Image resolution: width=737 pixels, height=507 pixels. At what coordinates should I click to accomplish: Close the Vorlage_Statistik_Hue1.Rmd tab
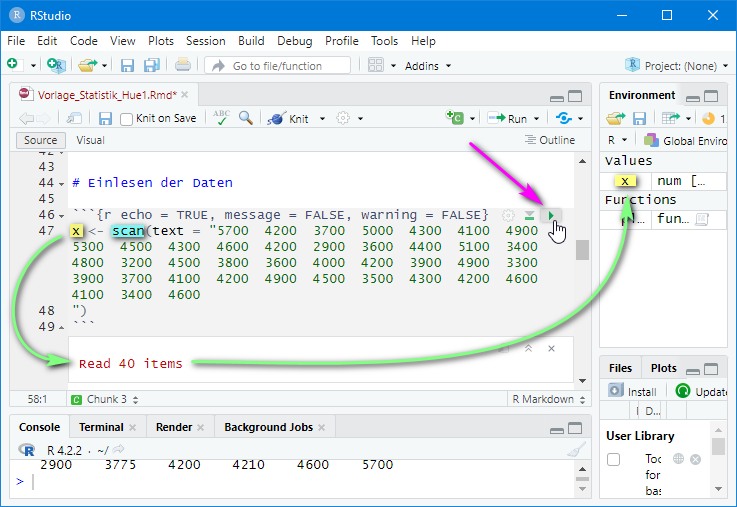[185, 95]
